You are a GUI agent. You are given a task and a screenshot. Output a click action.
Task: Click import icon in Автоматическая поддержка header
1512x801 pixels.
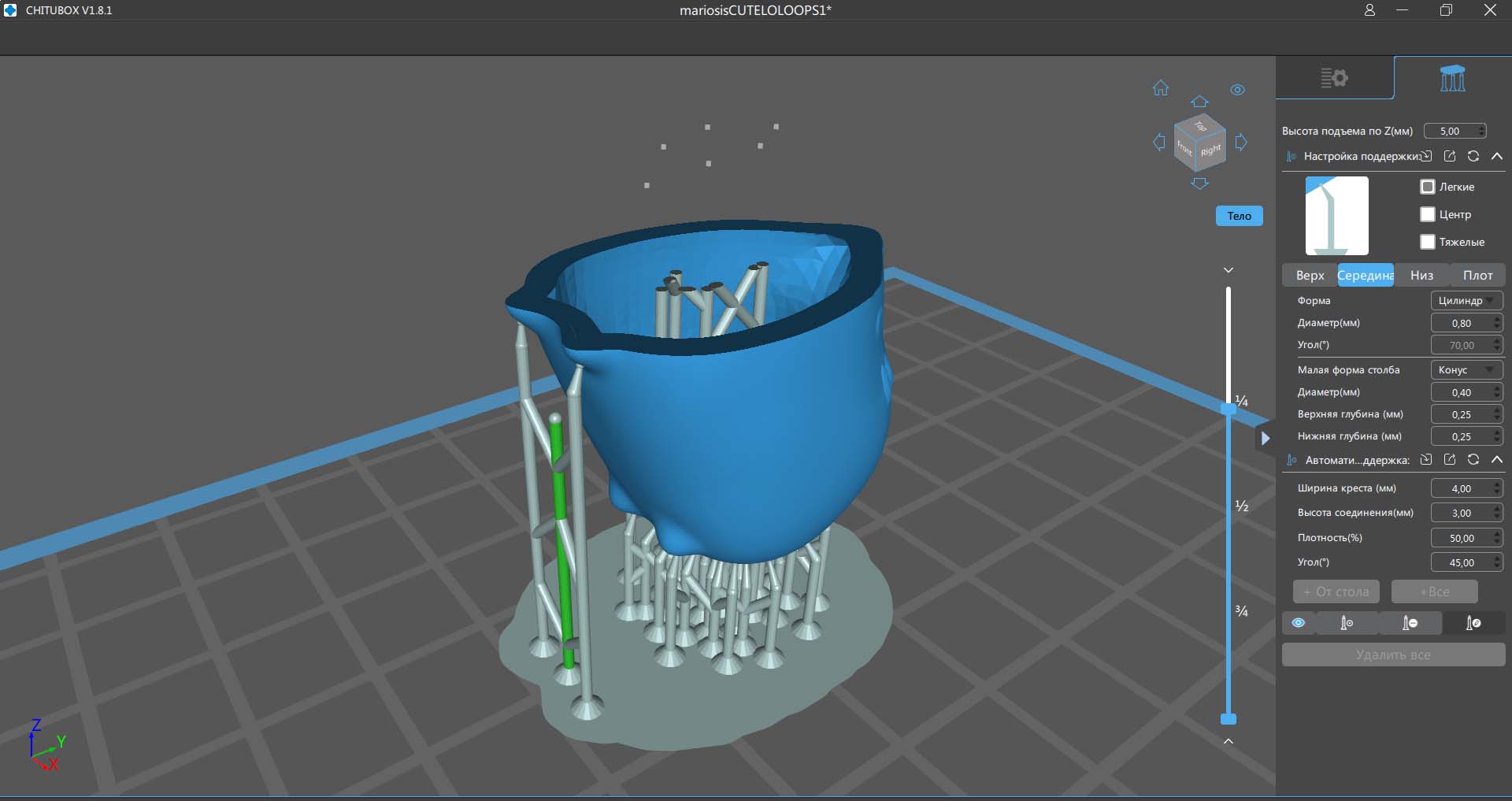(1426, 460)
